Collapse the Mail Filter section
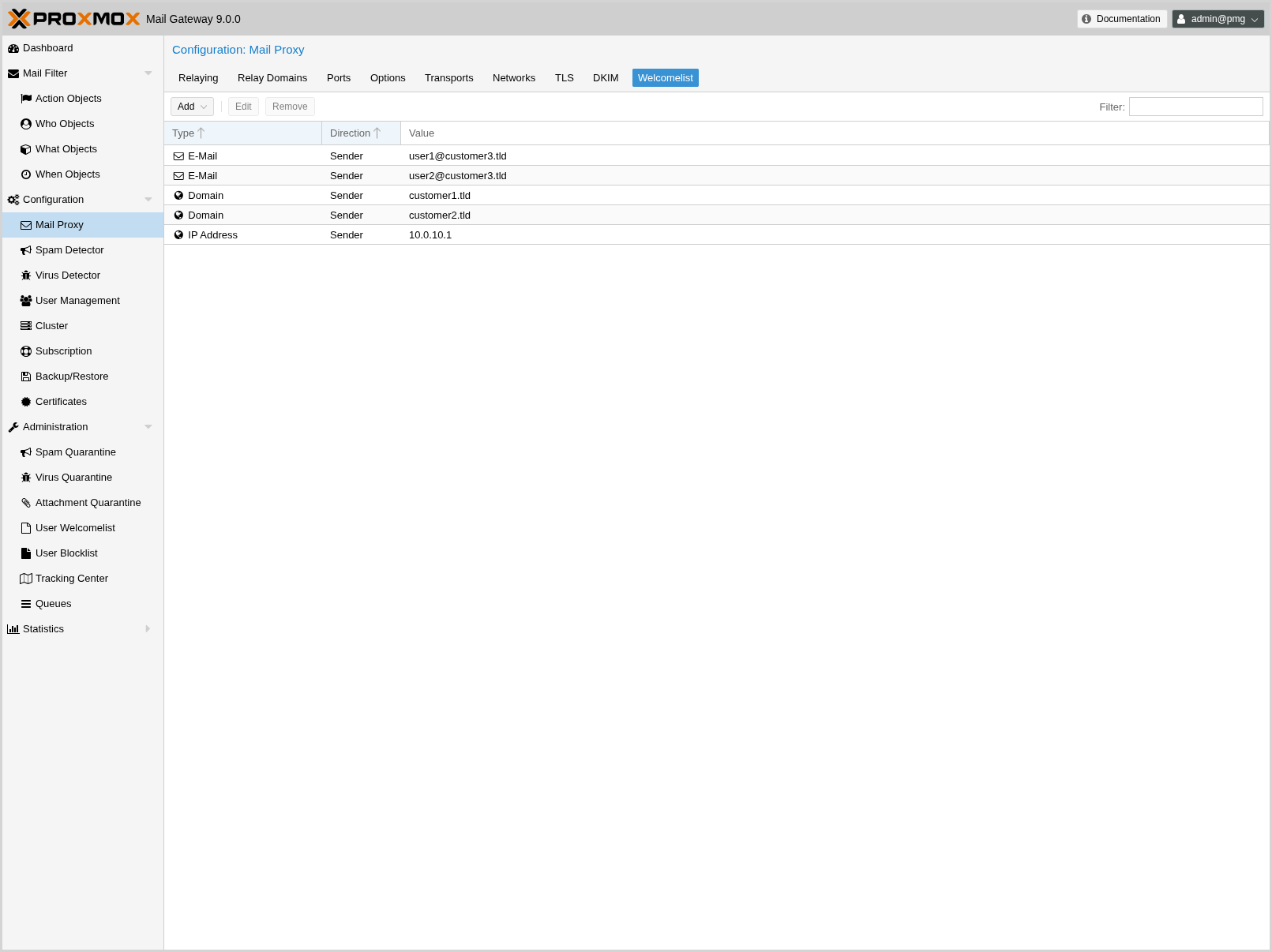 click(148, 73)
